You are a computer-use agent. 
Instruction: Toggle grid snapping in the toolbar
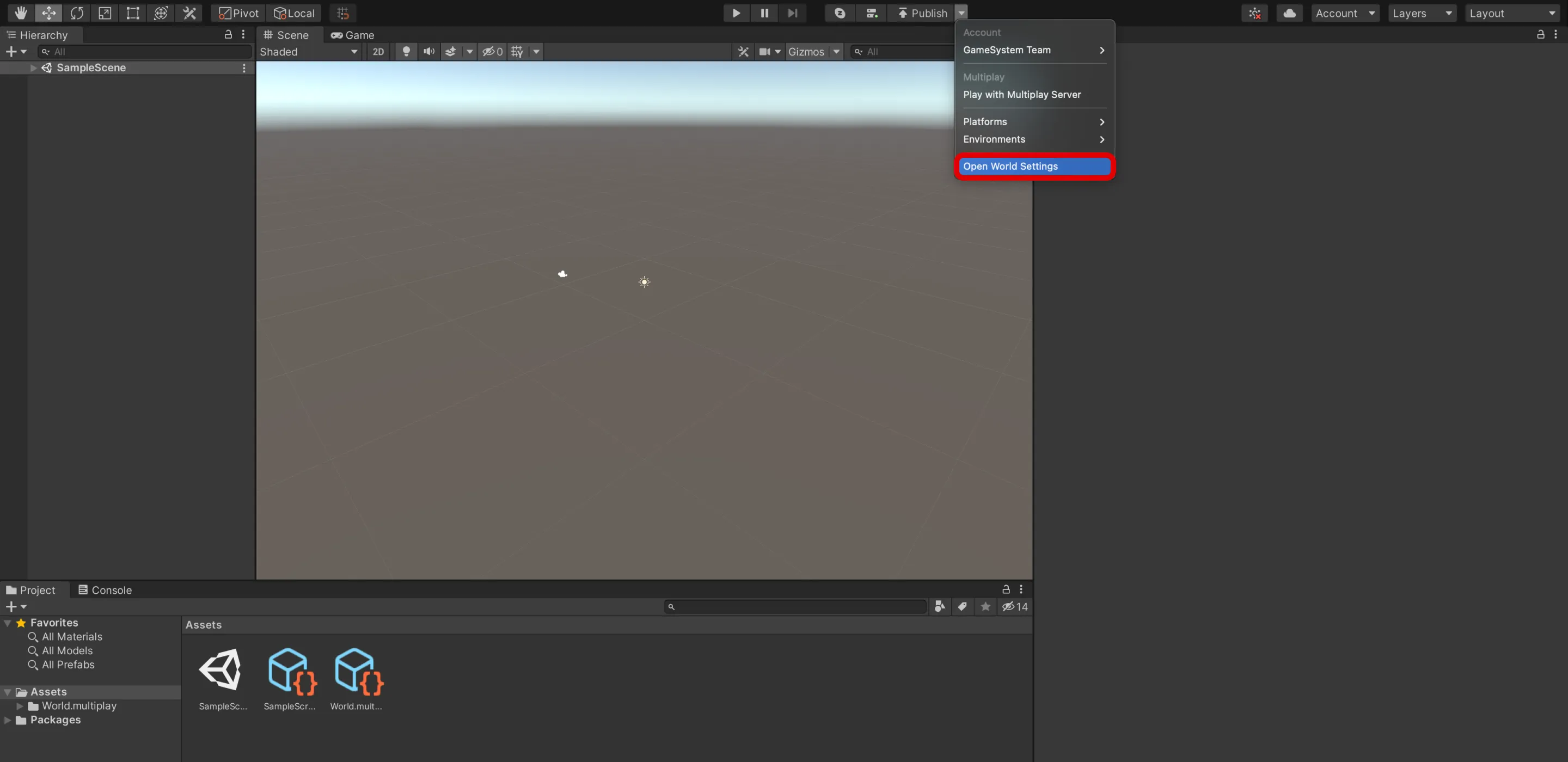tap(342, 13)
